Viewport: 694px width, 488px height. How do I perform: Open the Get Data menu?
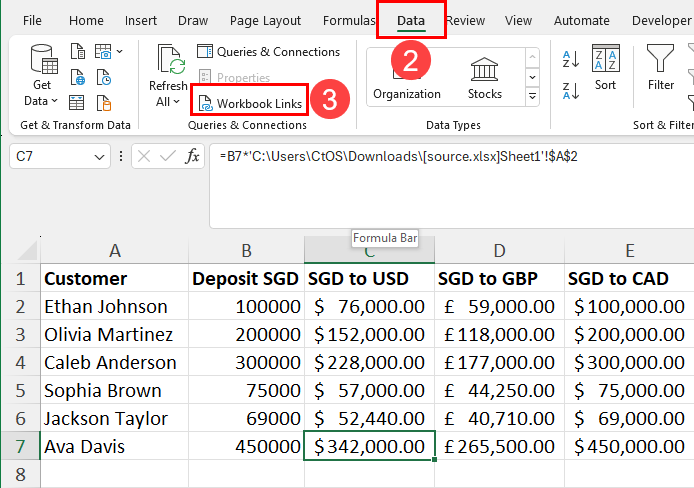(42, 76)
